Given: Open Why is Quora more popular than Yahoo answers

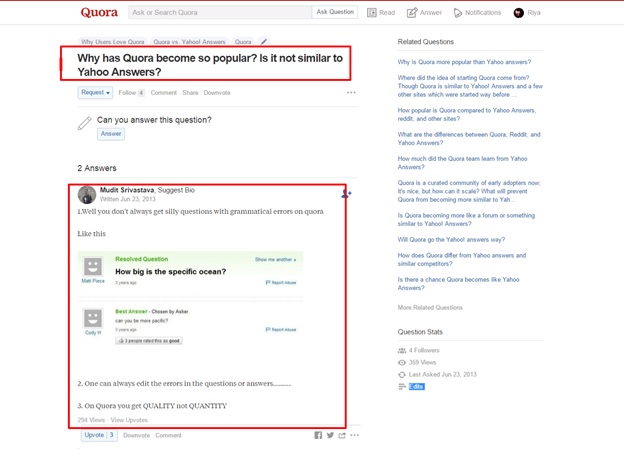Looking at the screenshot, I should point(464,62).
